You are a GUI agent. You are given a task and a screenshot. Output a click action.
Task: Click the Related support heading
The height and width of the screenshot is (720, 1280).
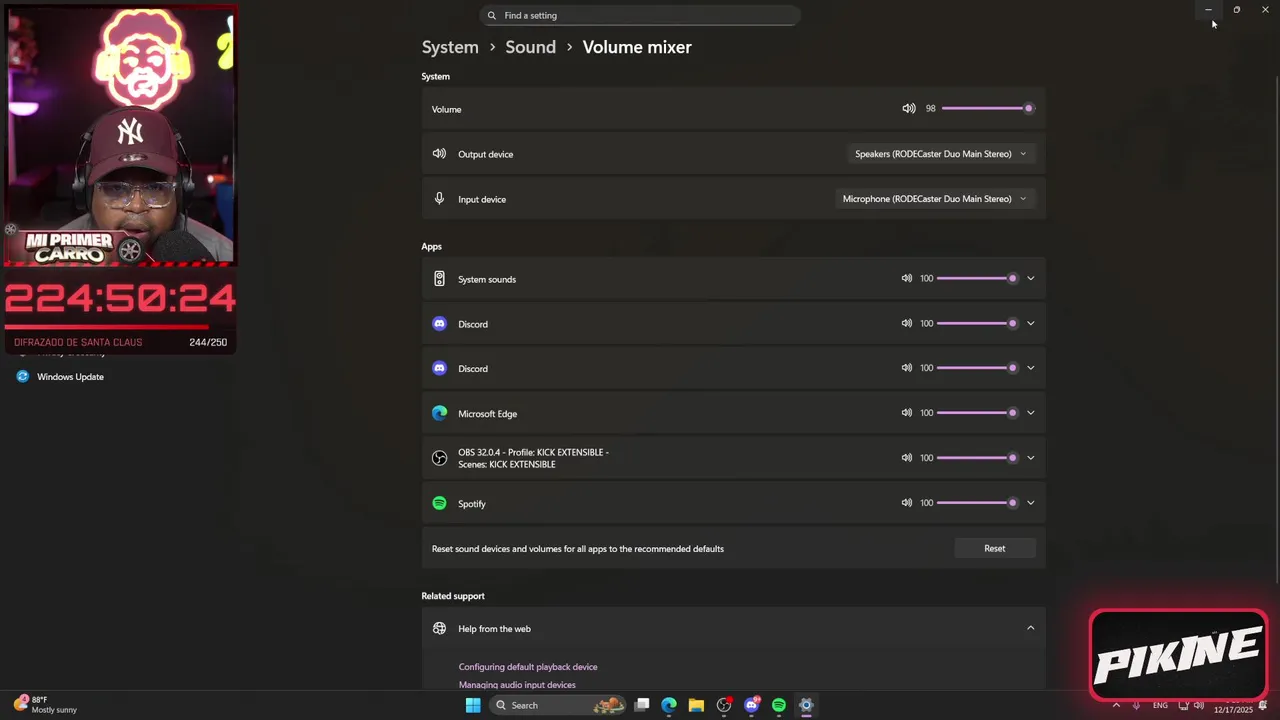point(453,596)
